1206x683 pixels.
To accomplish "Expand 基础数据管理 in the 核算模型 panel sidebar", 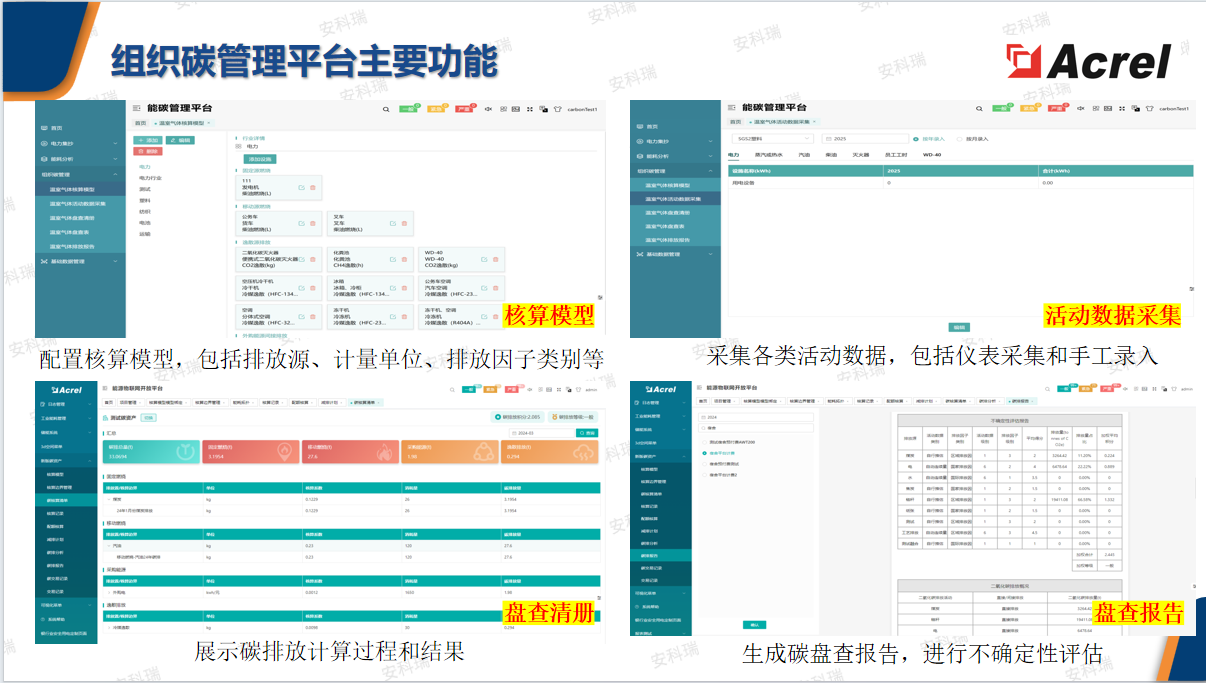I will [x=80, y=261].
